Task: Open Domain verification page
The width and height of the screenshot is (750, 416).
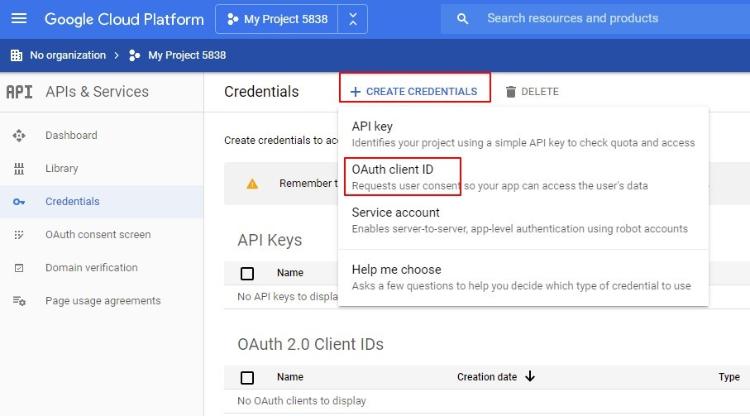Action: click(x=91, y=268)
